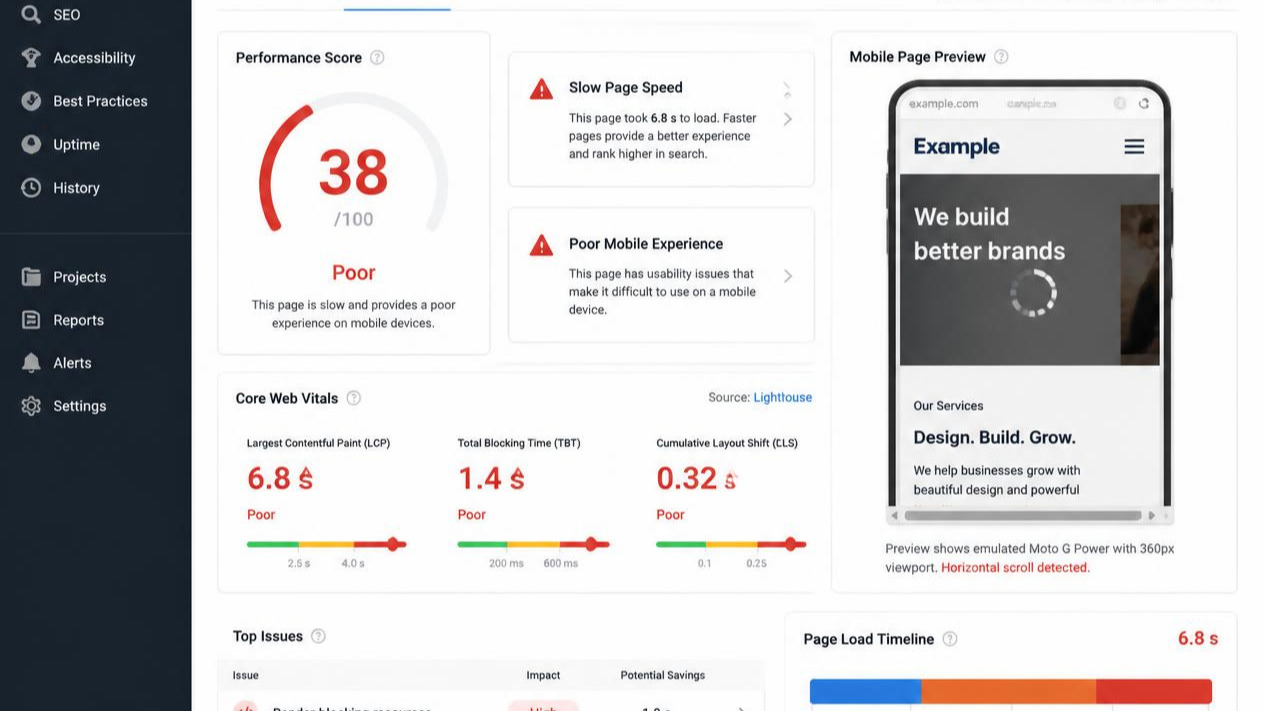The height and width of the screenshot is (711, 1264).
Task: Click the History clock icon
Action: click(x=31, y=187)
